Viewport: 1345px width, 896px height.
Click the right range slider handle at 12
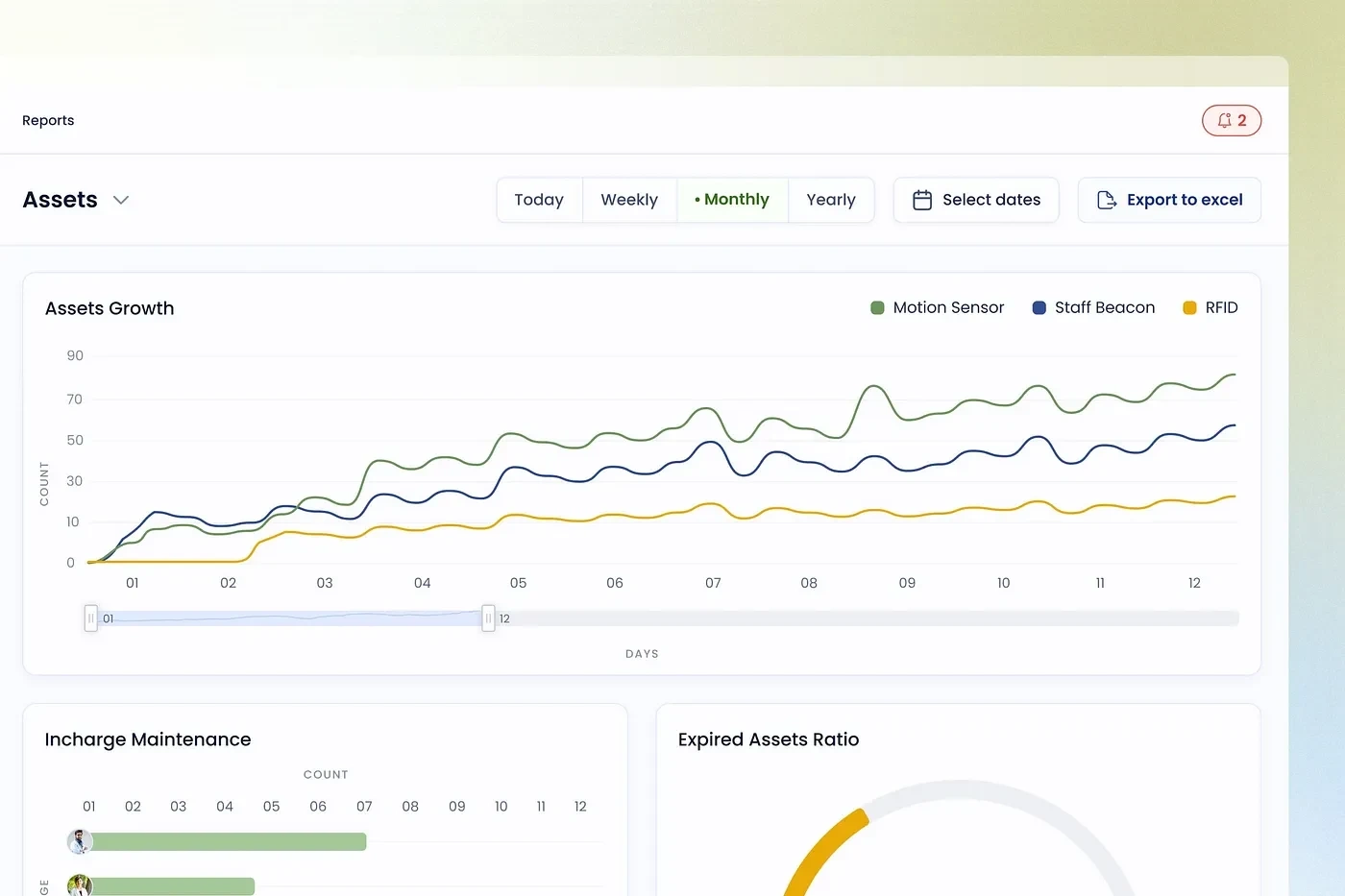point(488,618)
